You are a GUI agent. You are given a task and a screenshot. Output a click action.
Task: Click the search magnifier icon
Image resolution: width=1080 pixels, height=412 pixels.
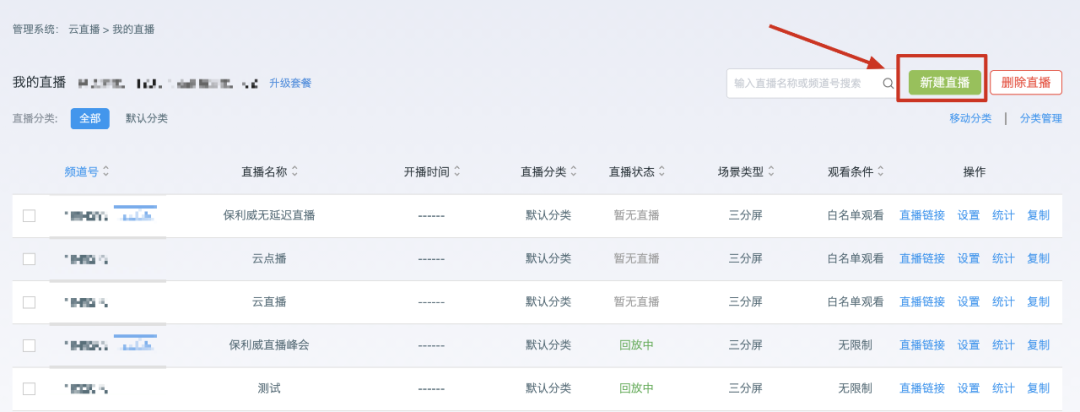coord(888,84)
